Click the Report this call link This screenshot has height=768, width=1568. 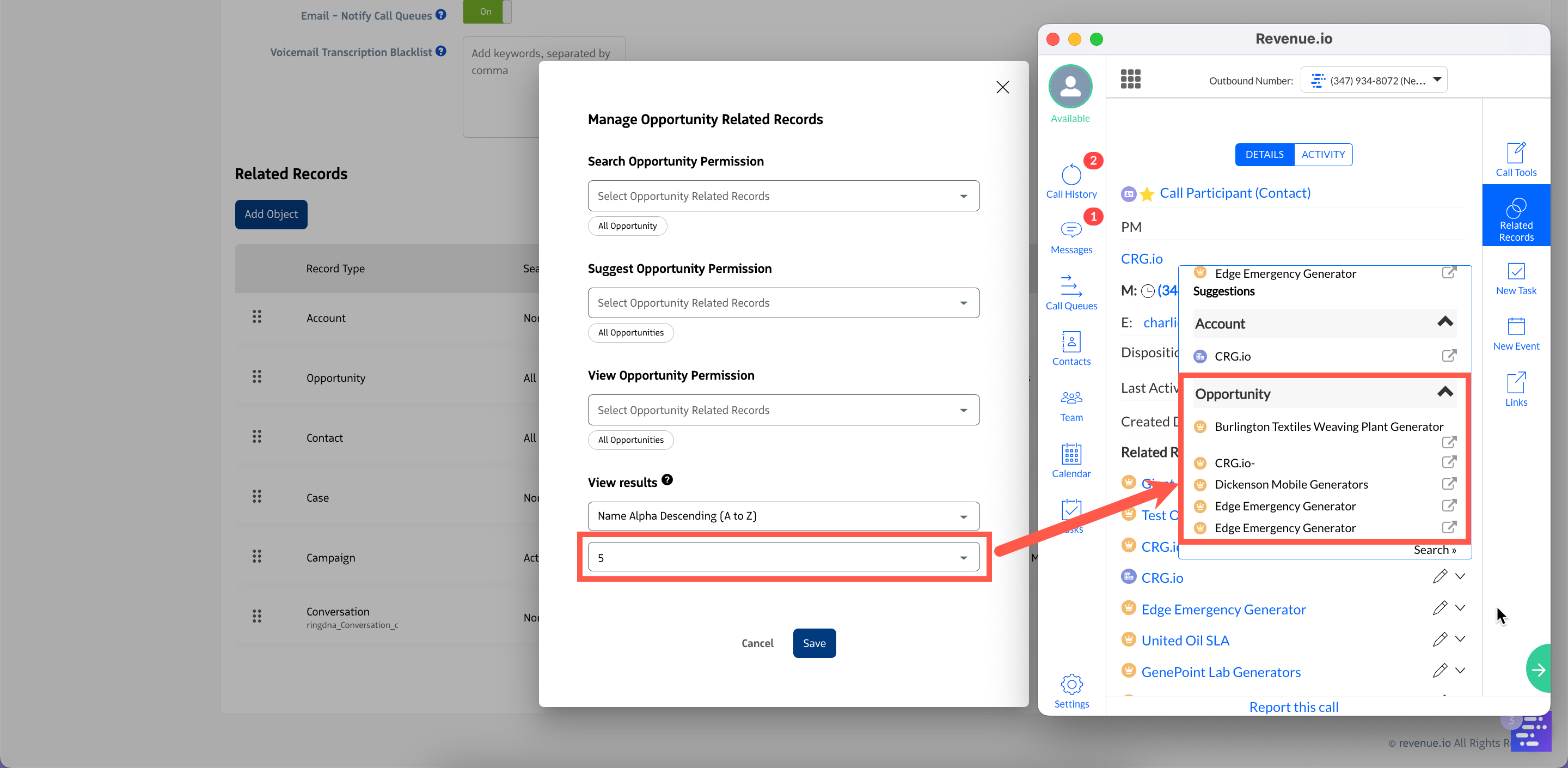1294,707
